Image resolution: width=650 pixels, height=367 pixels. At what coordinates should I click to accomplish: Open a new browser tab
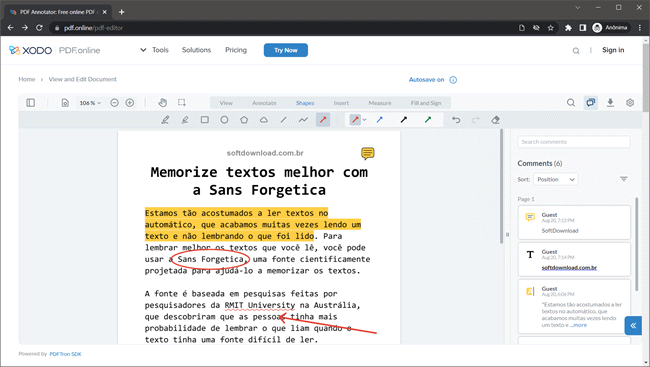pyautogui.click(x=121, y=12)
